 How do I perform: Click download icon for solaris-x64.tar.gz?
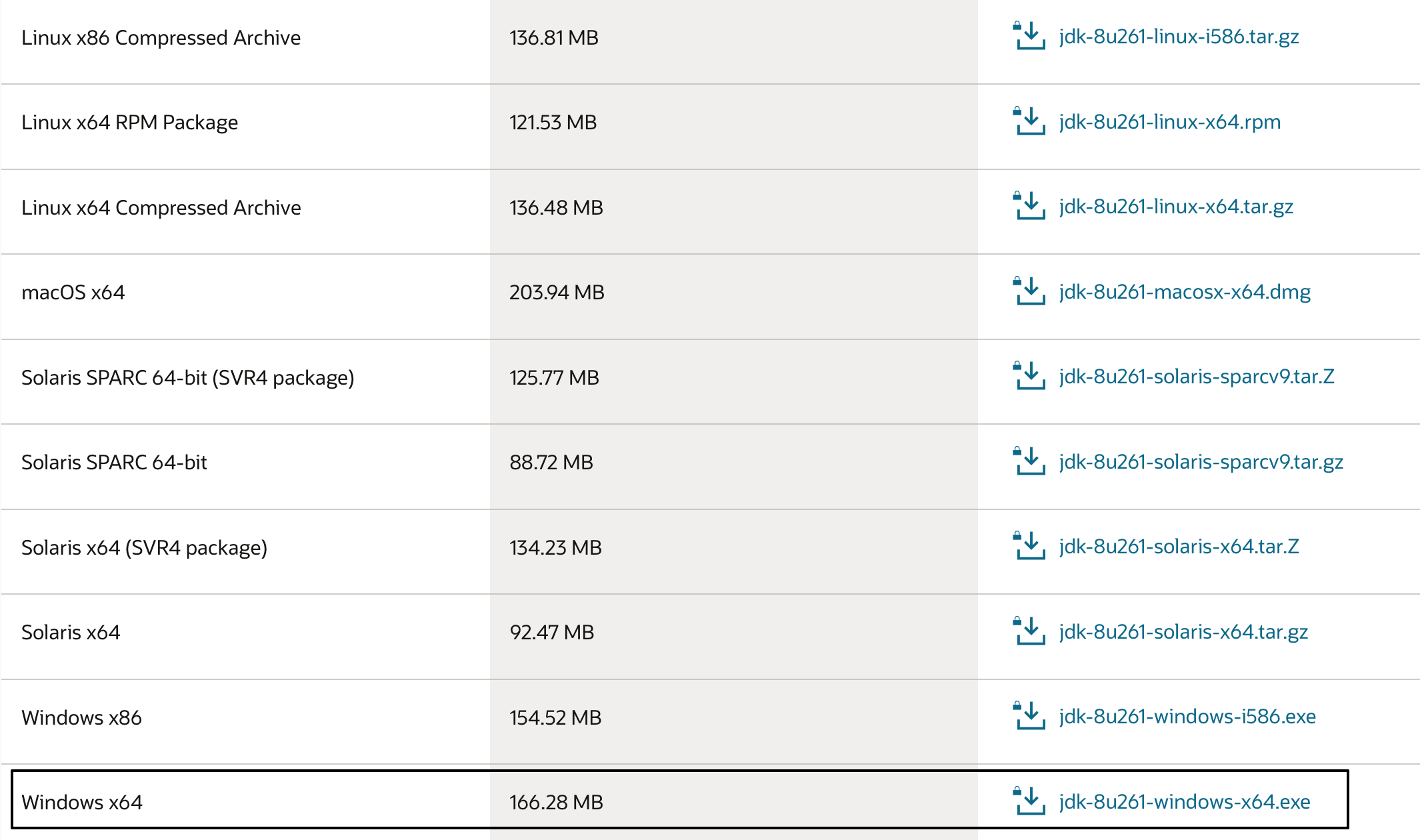(1029, 631)
